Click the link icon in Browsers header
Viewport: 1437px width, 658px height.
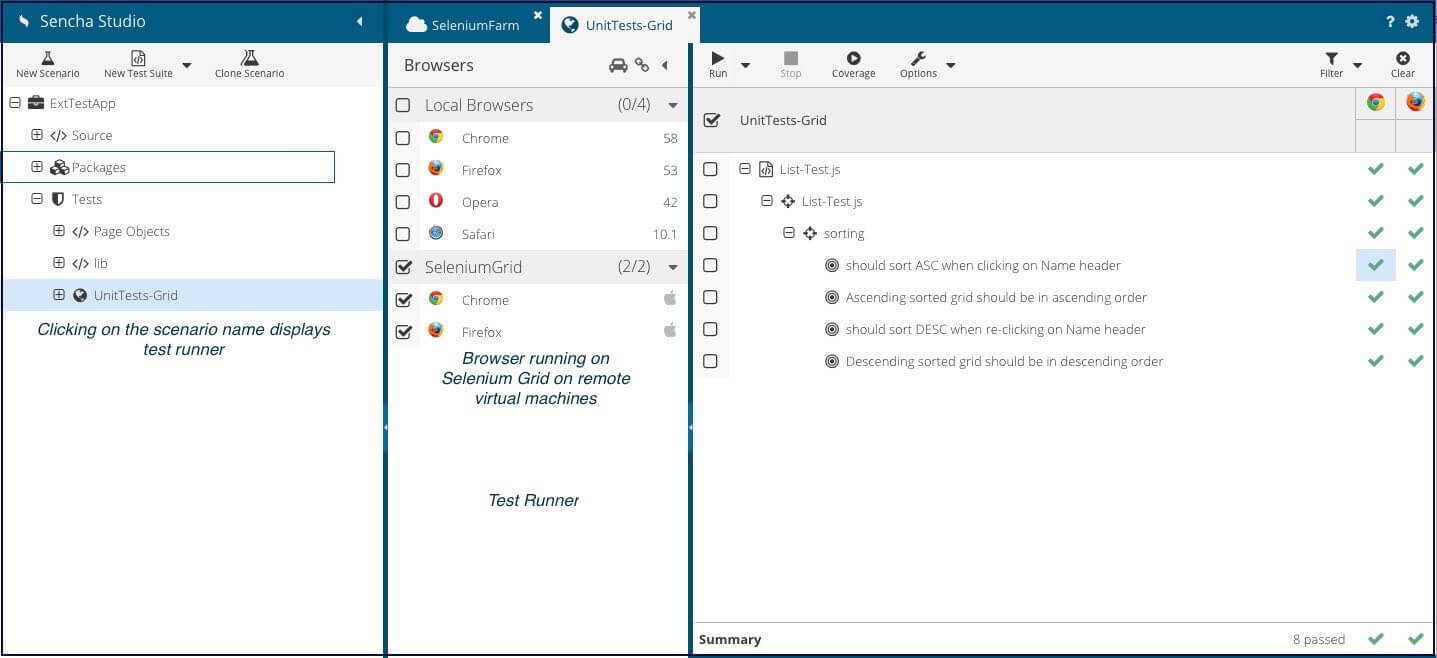tap(642, 65)
